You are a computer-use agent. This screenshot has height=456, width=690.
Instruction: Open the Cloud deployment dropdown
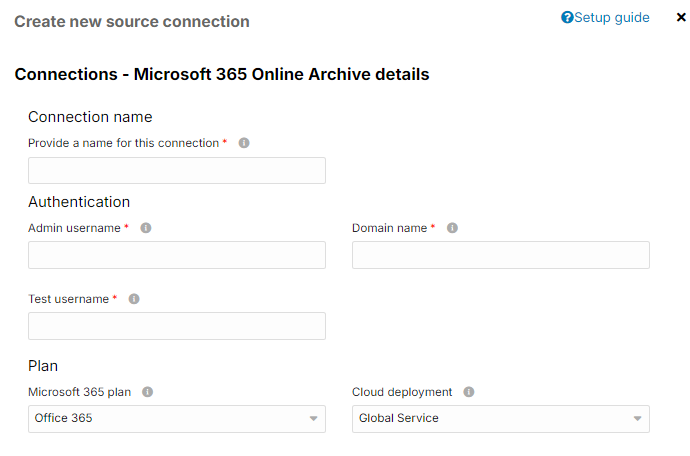pyautogui.click(x=501, y=419)
